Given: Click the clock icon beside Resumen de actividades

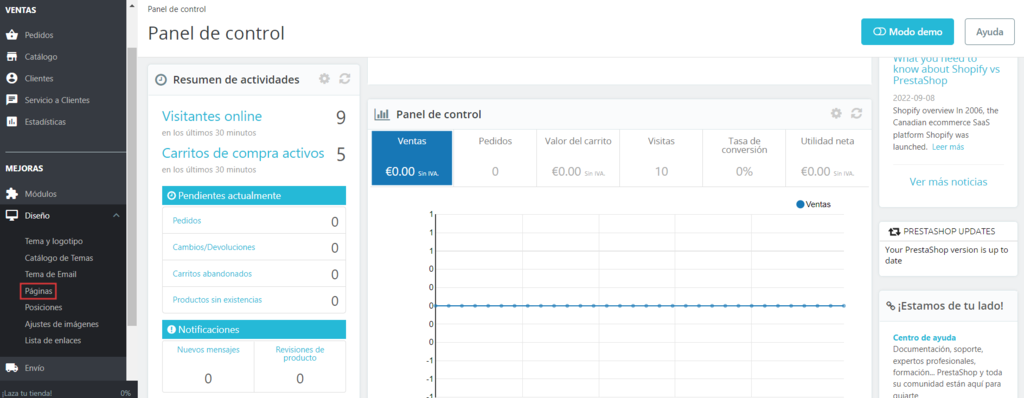Looking at the screenshot, I should click(161, 80).
